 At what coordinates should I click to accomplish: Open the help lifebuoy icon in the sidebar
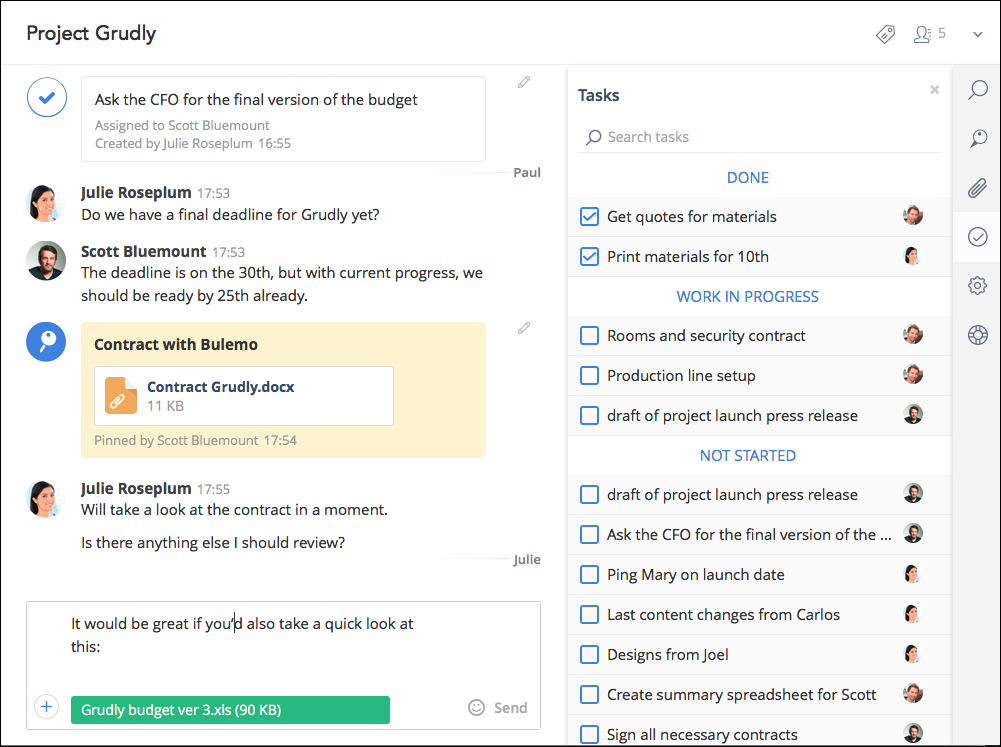pyautogui.click(x=977, y=335)
